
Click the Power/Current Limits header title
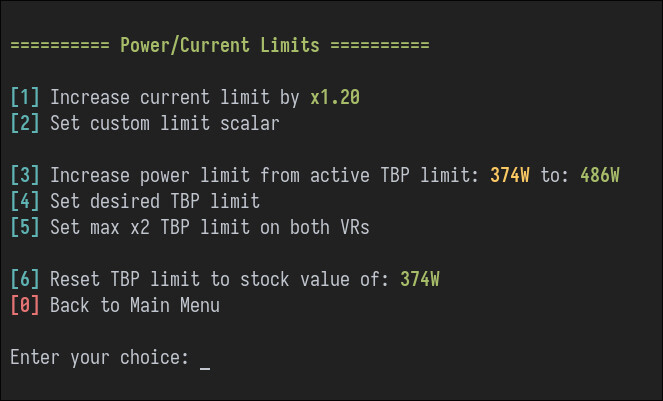pyautogui.click(x=220, y=46)
